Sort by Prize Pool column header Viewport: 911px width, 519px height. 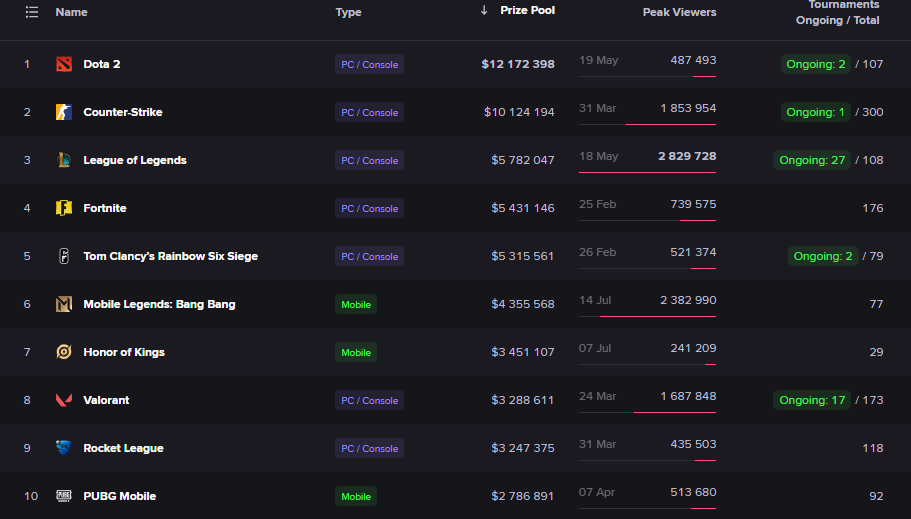click(528, 10)
